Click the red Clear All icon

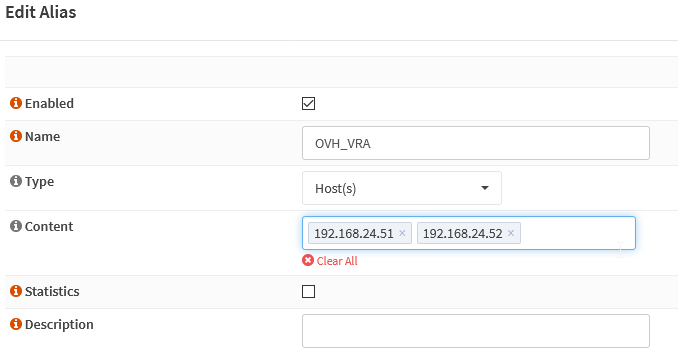[308, 260]
